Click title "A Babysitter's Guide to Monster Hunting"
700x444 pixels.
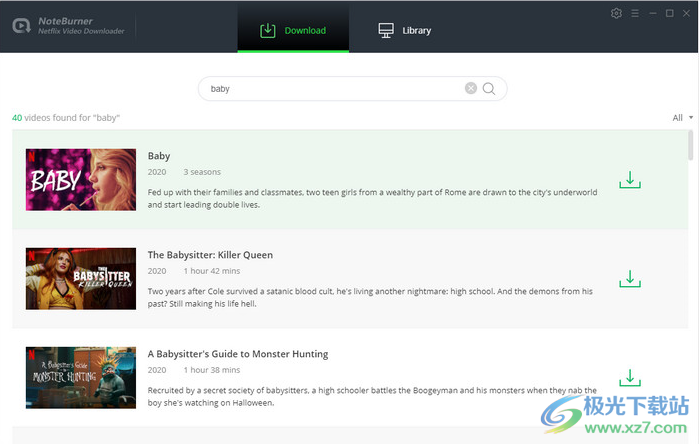click(238, 354)
